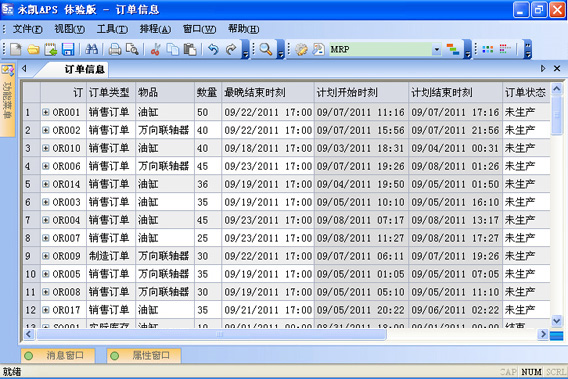
Task: Open Find with the binoculars icon
Action: pos(91,49)
